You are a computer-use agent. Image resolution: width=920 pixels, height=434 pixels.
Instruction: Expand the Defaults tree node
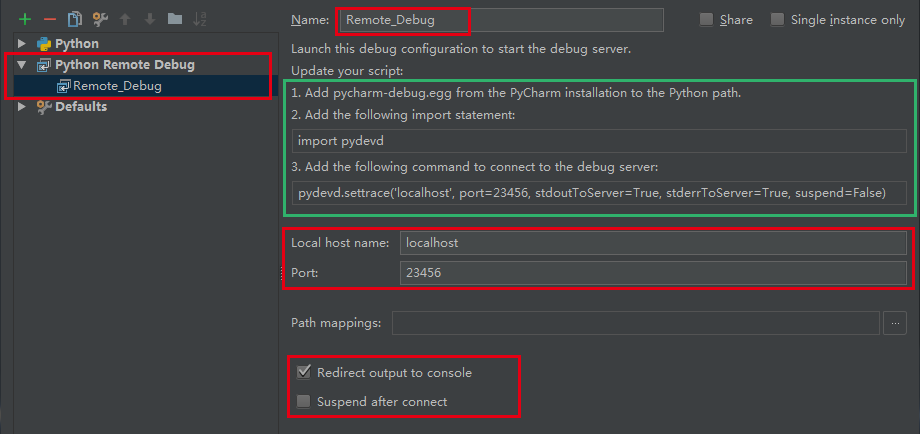(22, 107)
